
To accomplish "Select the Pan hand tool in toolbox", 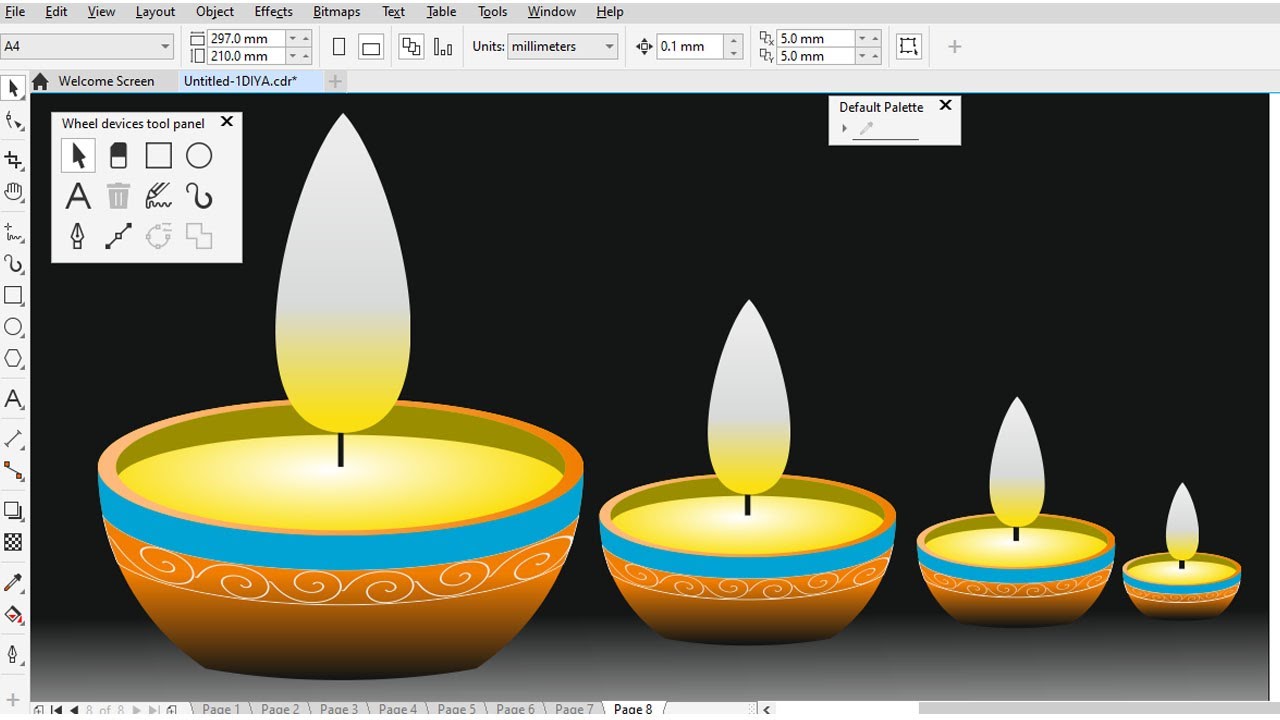I will point(13,192).
